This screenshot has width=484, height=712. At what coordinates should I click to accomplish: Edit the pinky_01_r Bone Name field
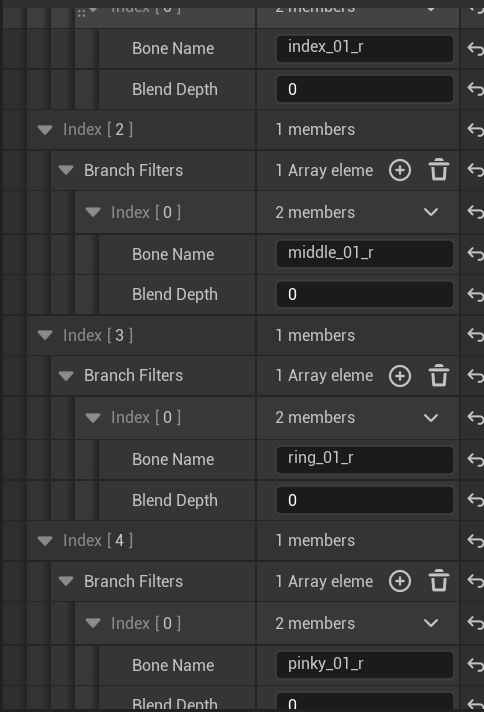tap(365, 665)
